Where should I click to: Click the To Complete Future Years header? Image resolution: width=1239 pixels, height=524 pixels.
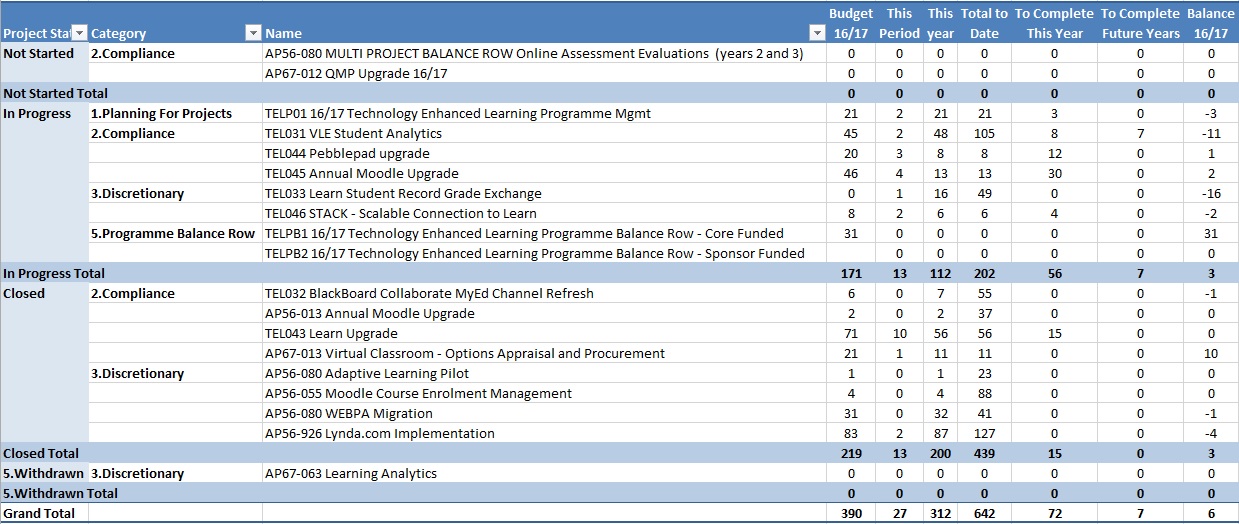click(1140, 23)
